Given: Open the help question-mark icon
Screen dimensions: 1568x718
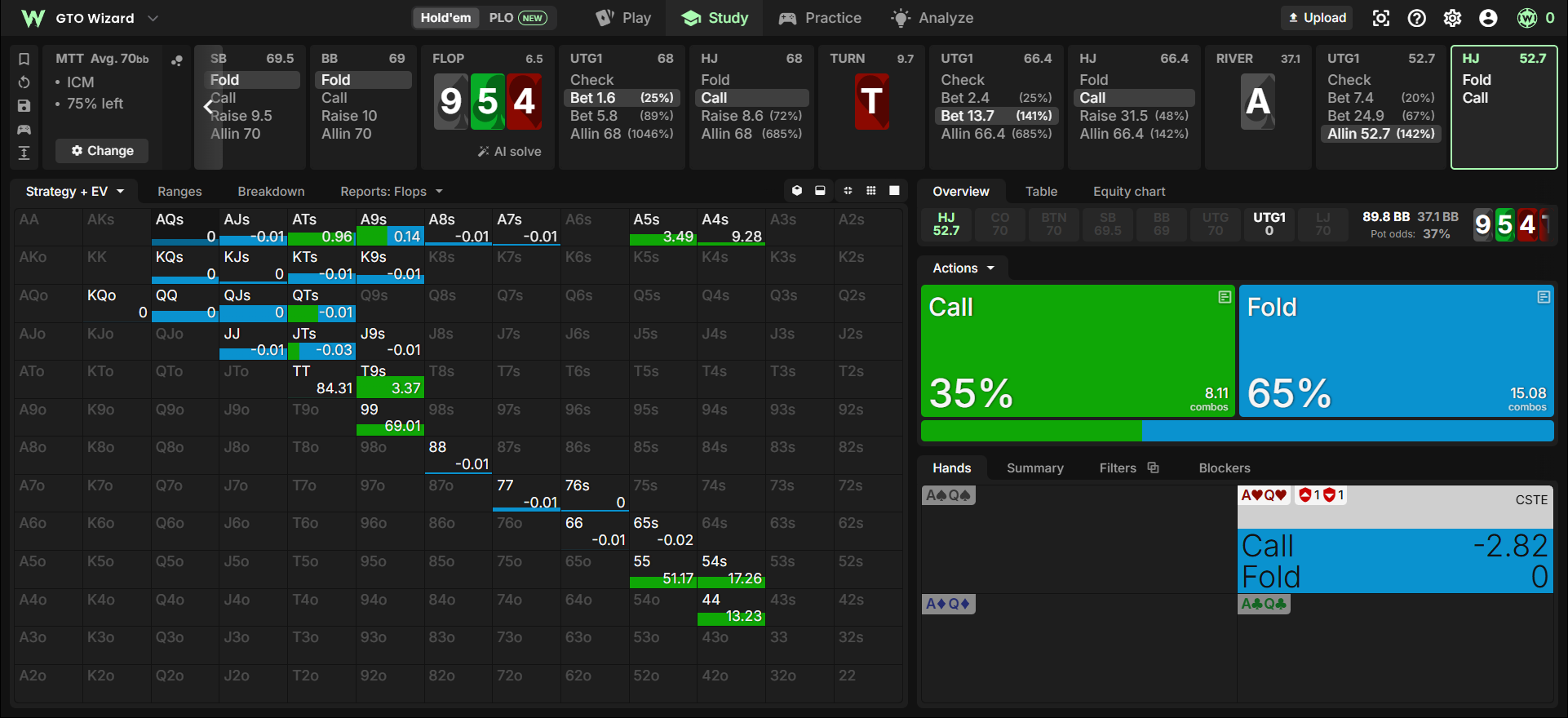Looking at the screenshot, I should click(1416, 18).
